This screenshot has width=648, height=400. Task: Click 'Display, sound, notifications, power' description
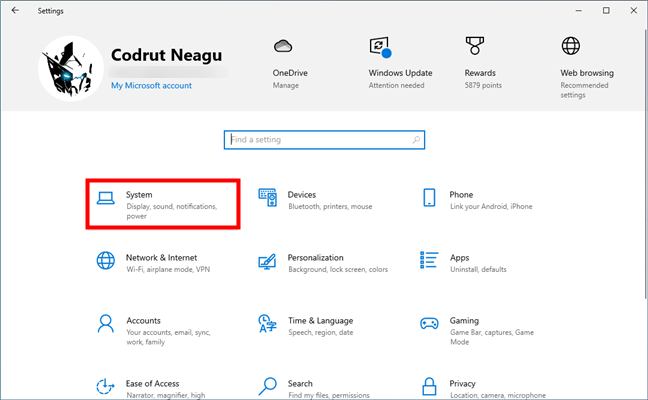point(172,211)
